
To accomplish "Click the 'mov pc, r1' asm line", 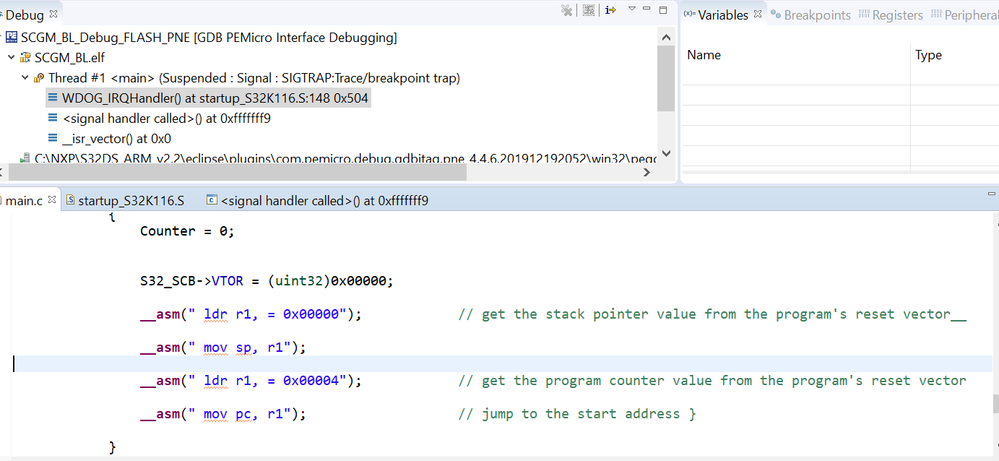I will point(223,414).
